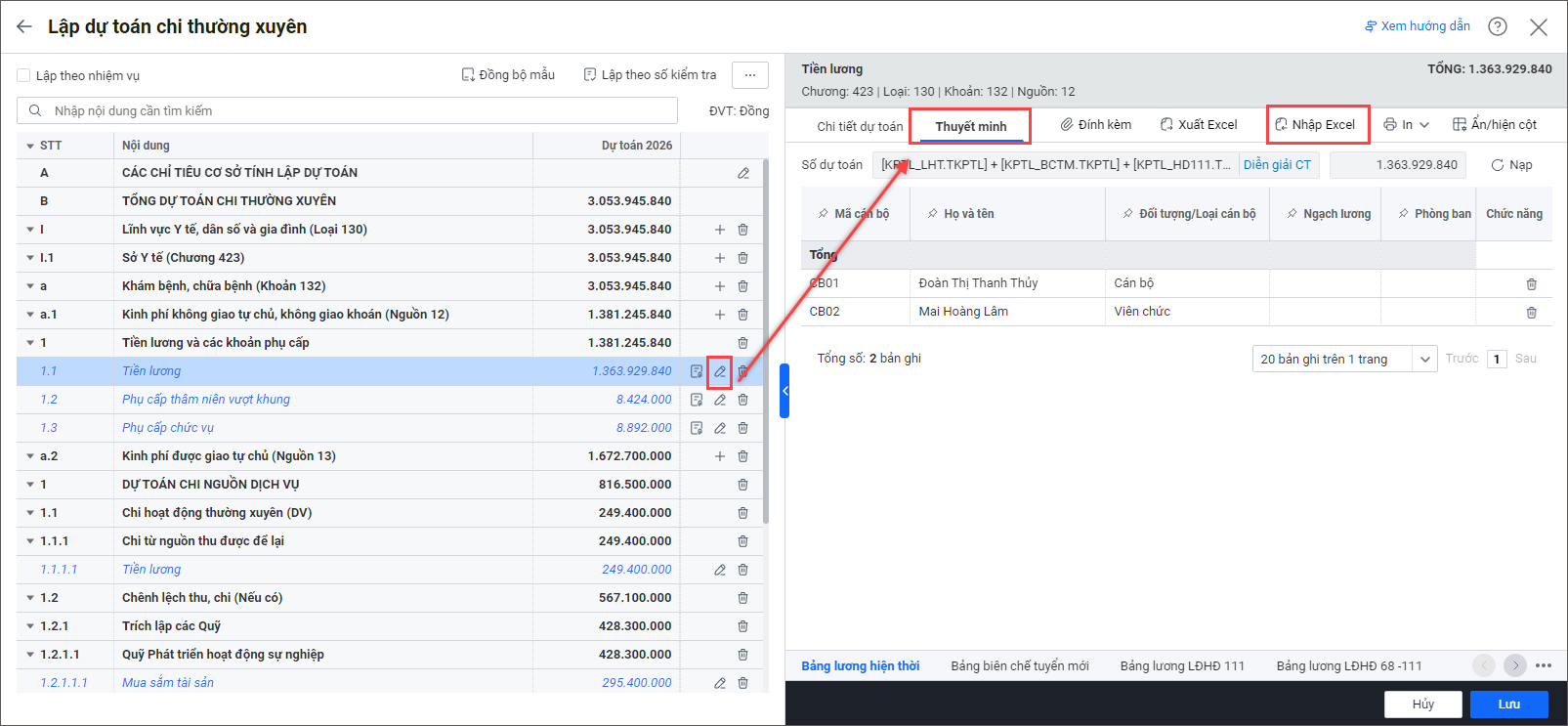Collapse Kinh phí được giao tự chủ row
Screen dimensions: 1568x726
click(30, 456)
